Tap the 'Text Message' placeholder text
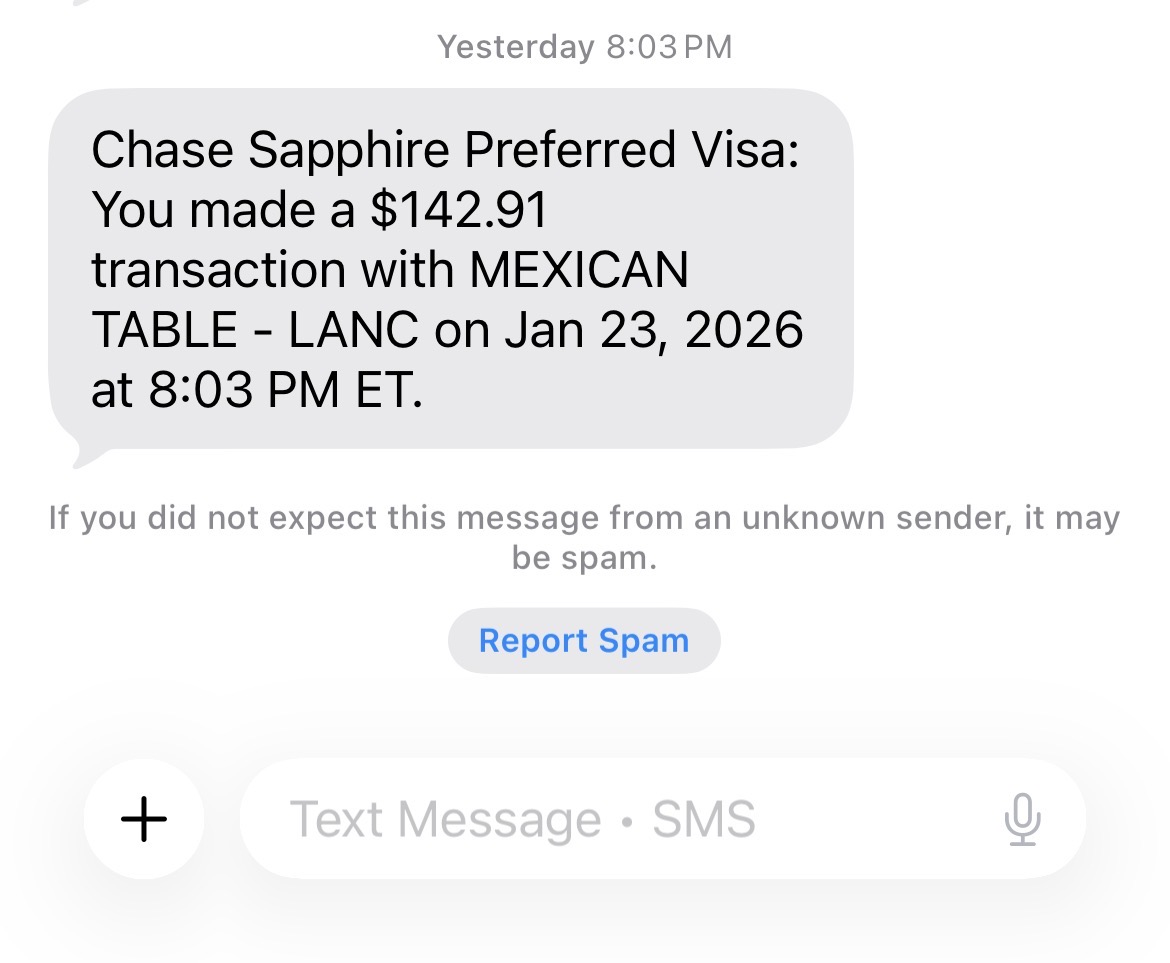The height and width of the screenshot is (963, 1170). 445,820
